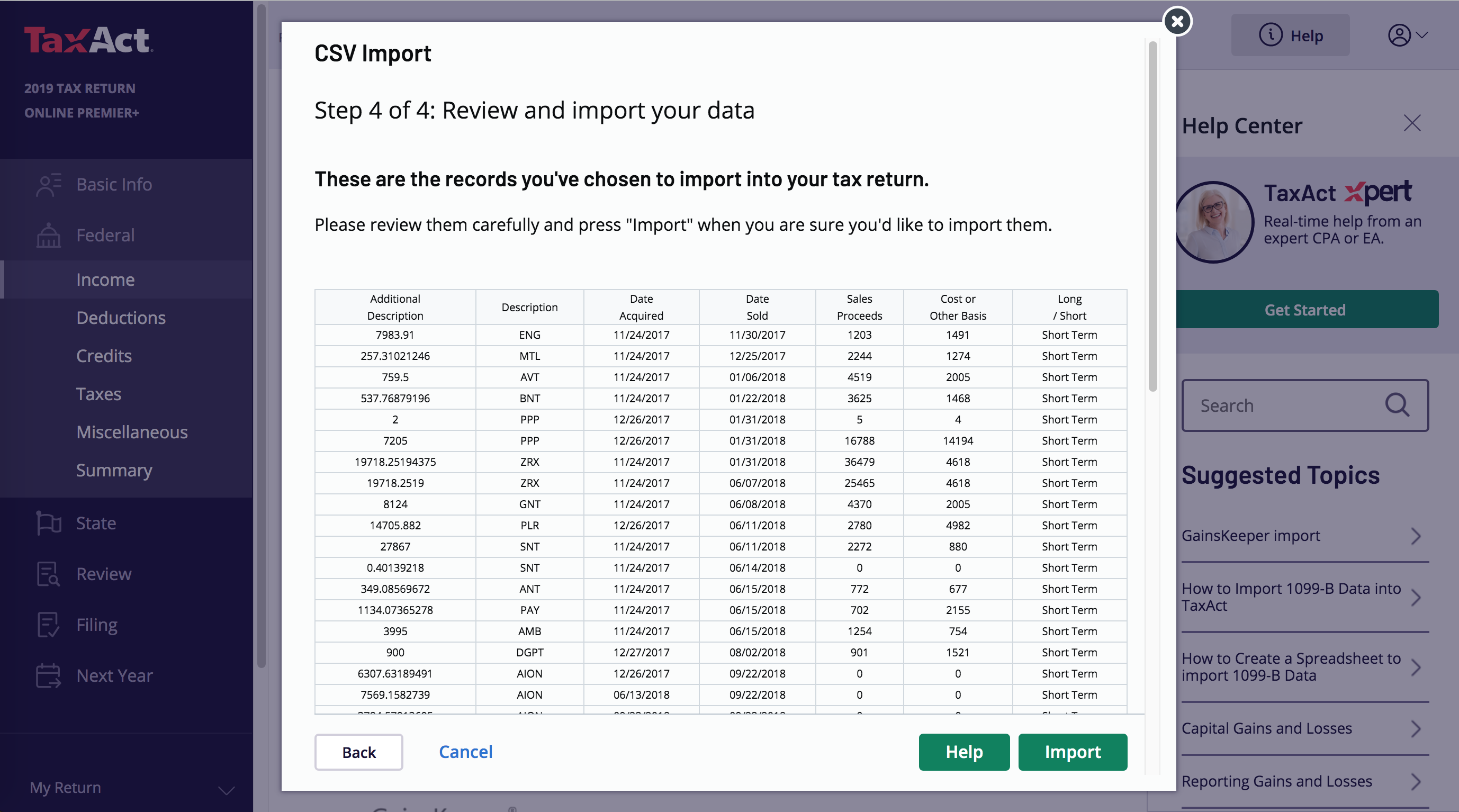Image resolution: width=1459 pixels, height=812 pixels.
Task: Select Summary in the sidebar
Action: [114, 470]
